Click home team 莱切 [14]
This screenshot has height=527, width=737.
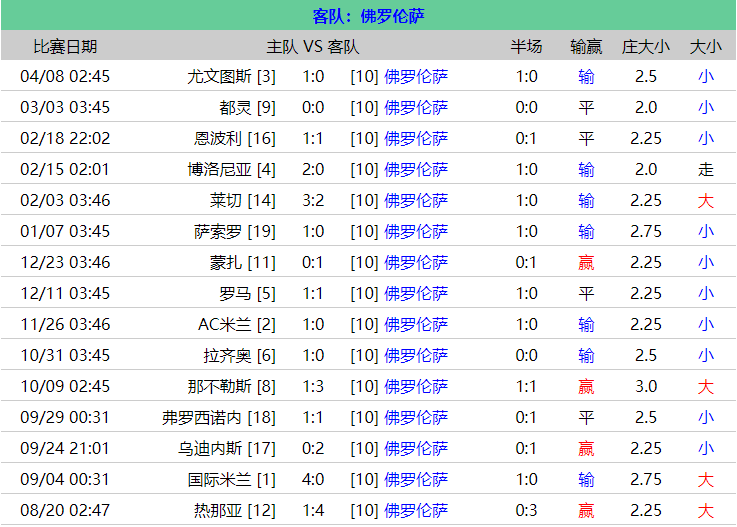pos(243,200)
